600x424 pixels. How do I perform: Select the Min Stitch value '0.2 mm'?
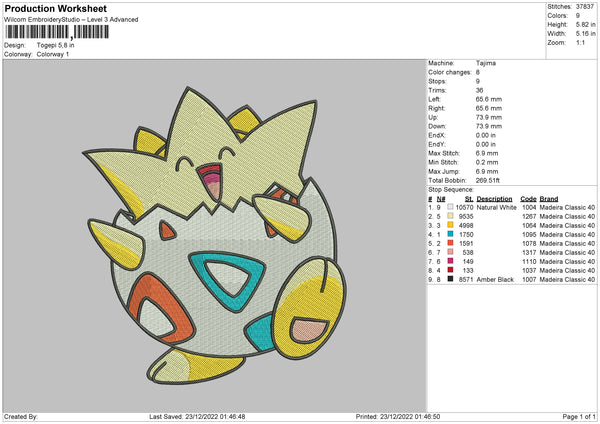click(487, 162)
